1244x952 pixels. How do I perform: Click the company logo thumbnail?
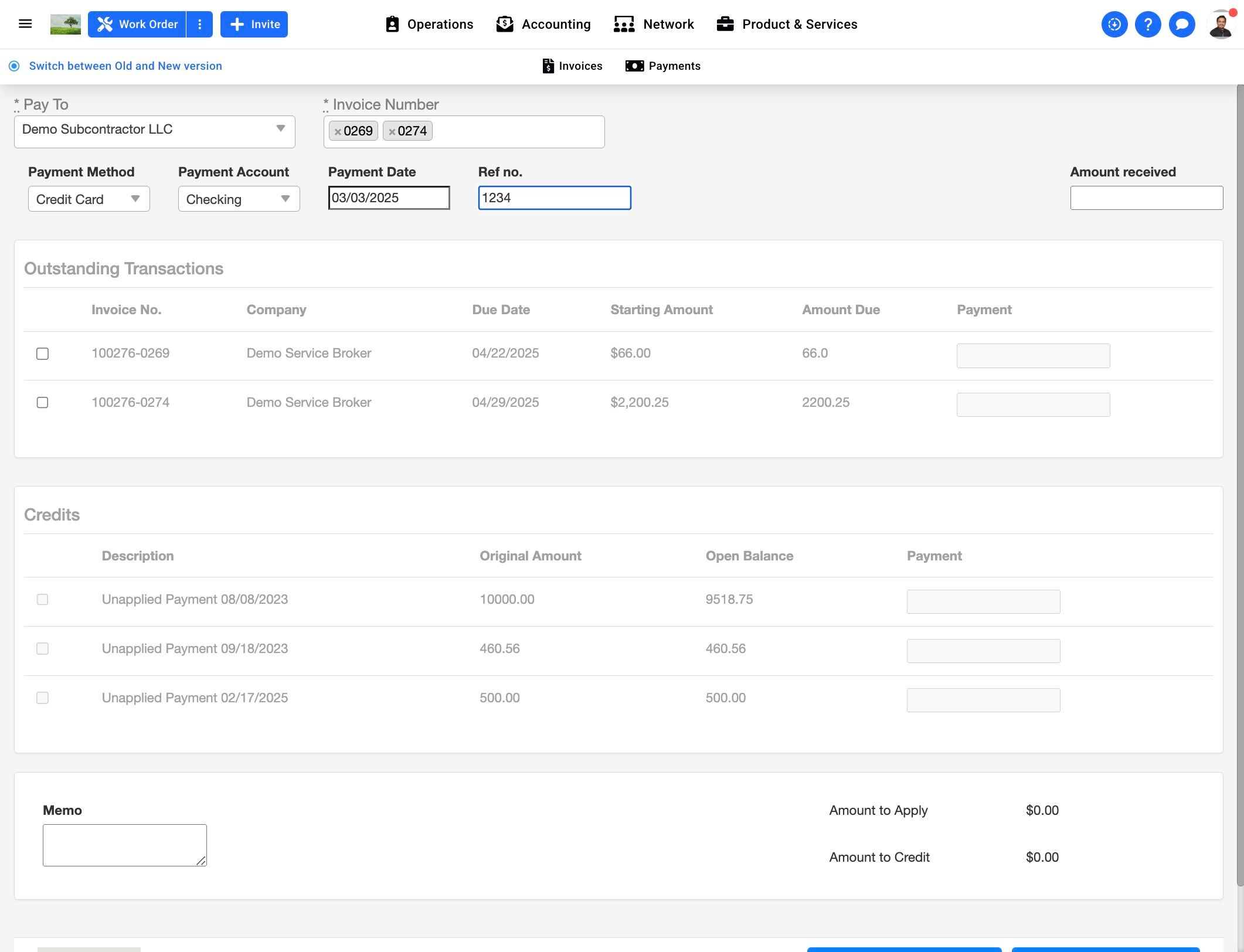click(x=66, y=24)
